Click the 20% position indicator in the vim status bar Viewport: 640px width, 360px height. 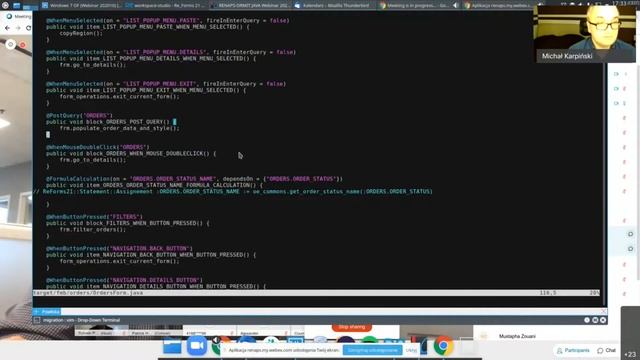595,293
